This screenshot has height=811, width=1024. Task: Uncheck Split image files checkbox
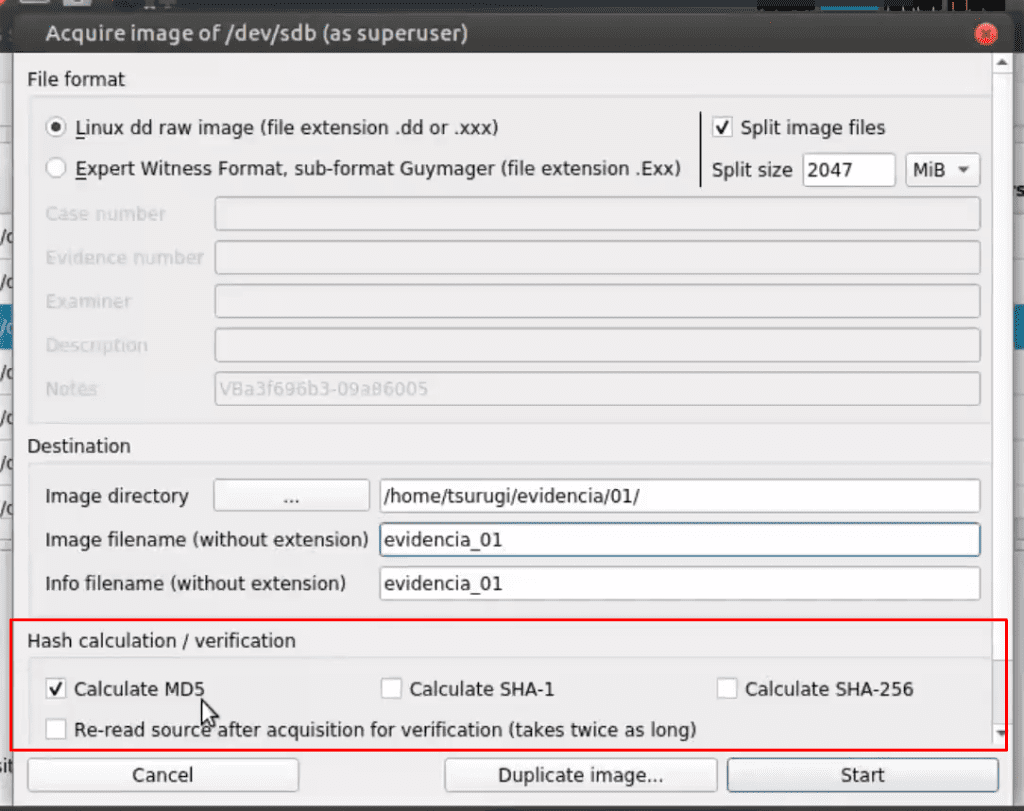click(x=722, y=127)
